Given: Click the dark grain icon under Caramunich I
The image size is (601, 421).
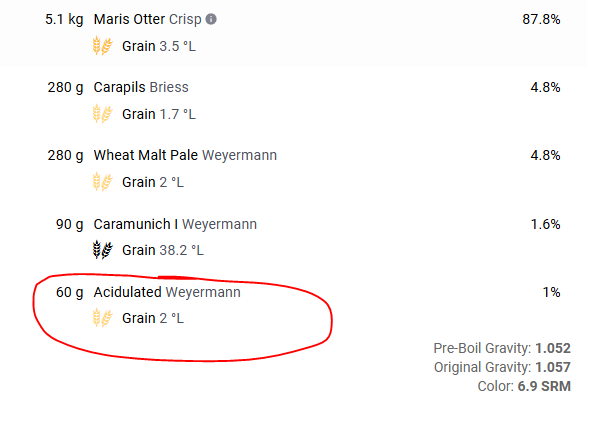Looking at the screenshot, I should tap(102, 250).
